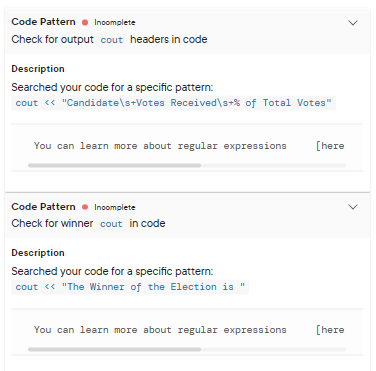
Task: Select the 'The Winner of the Election is' pattern code
Action: [130, 287]
